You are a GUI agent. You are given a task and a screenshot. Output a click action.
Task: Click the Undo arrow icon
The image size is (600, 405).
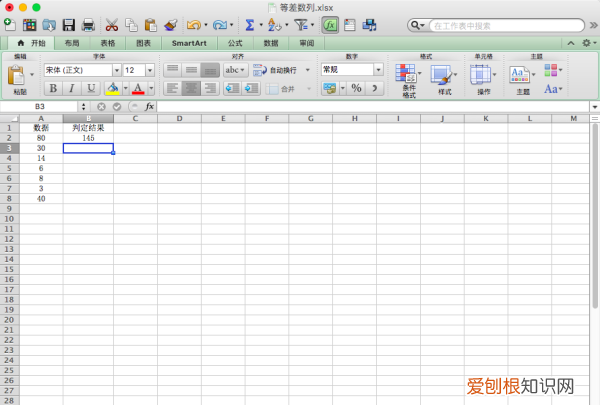tap(193, 24)
